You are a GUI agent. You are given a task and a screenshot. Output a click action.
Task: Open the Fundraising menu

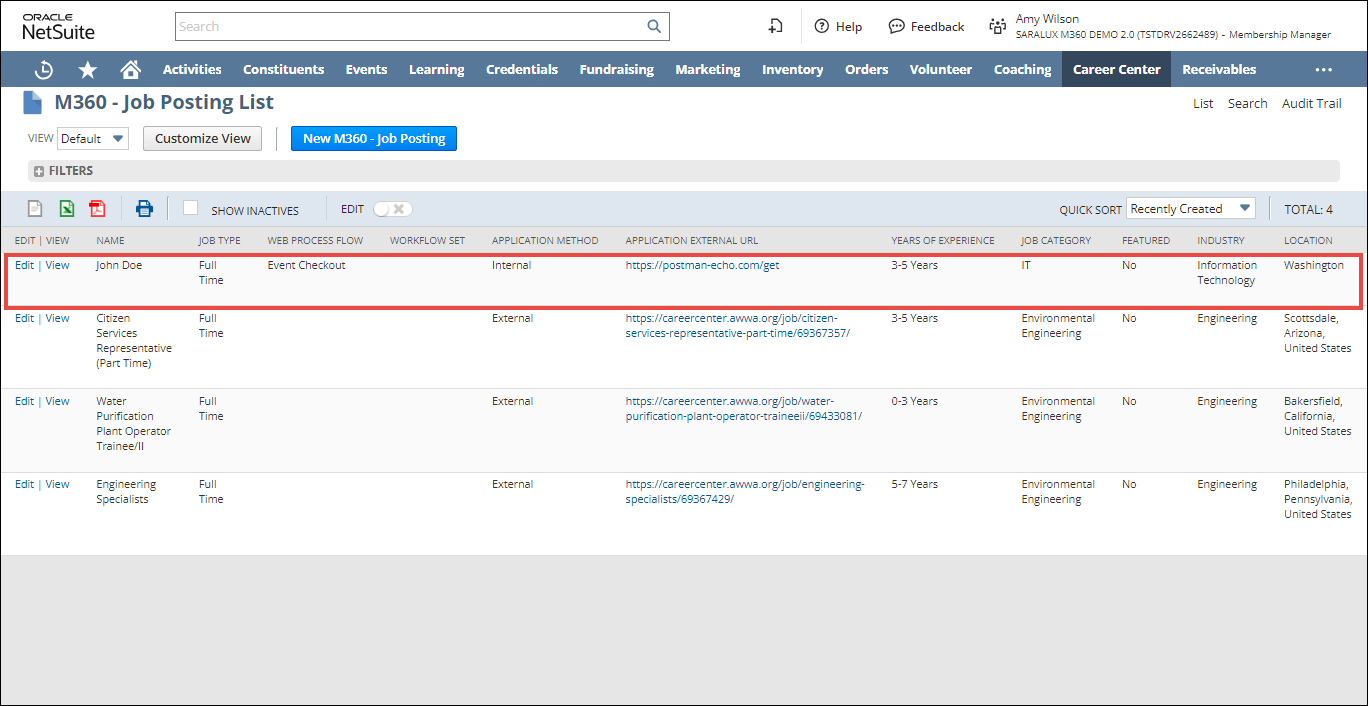tap(616, 70)
